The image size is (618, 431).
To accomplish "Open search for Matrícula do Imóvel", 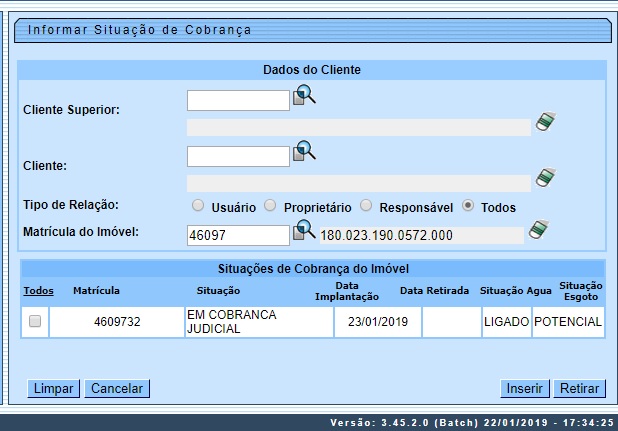I will (x=304, y=232).
